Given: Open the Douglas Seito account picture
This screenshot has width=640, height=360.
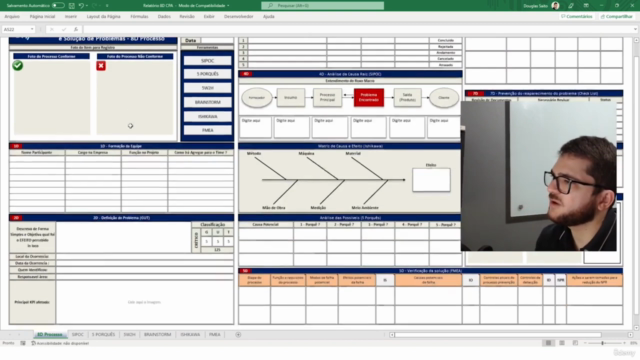Looking at the screenshot, I should tap(555, 6).
